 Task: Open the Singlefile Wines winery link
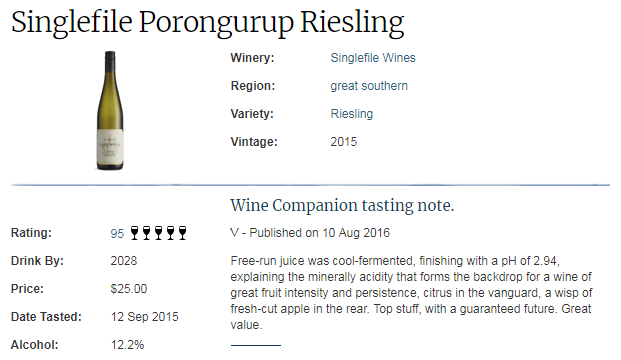pyautogui.click(x=373, y=58)
